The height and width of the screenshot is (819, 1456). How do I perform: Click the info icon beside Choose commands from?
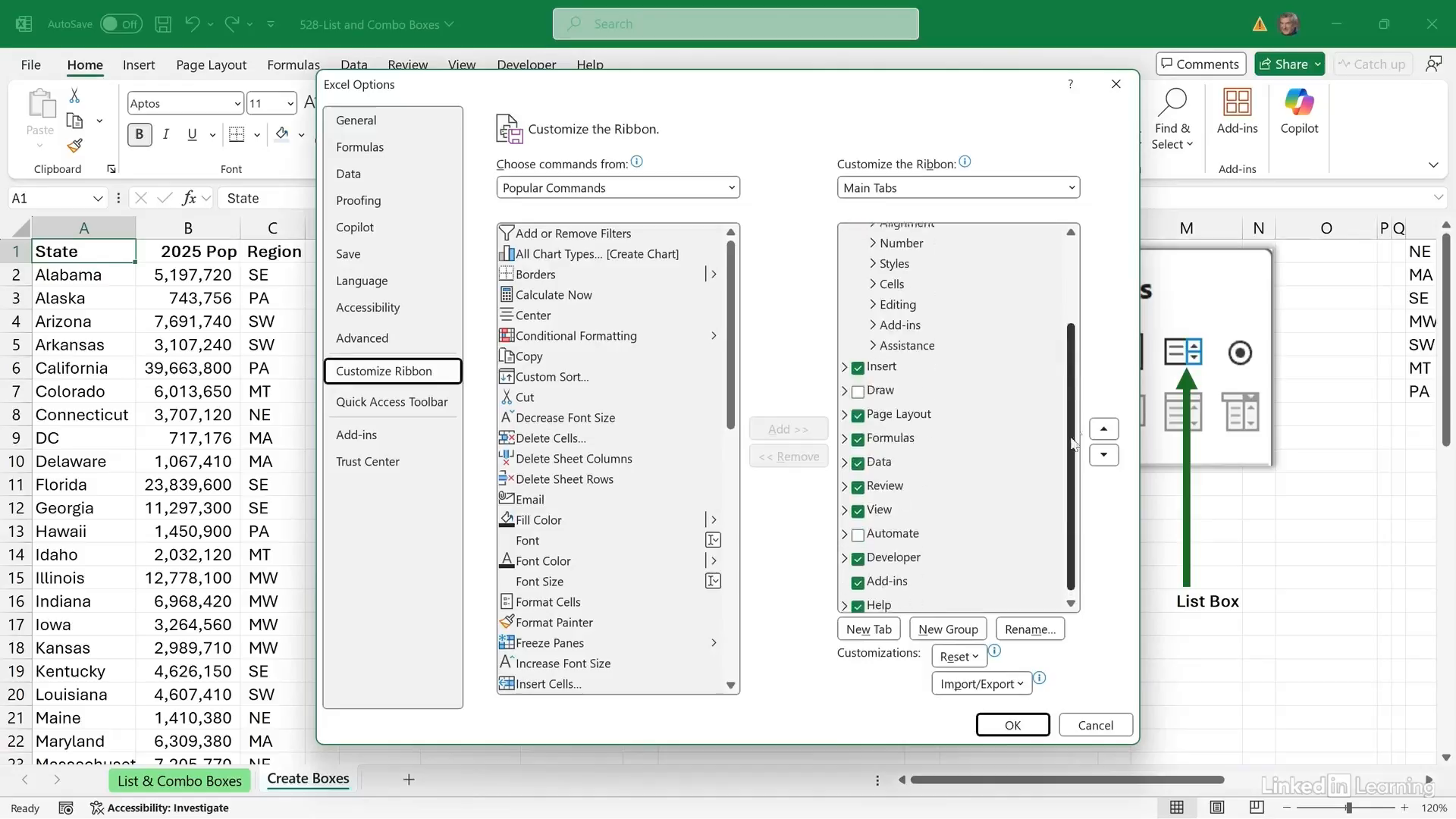click(637, 162)
